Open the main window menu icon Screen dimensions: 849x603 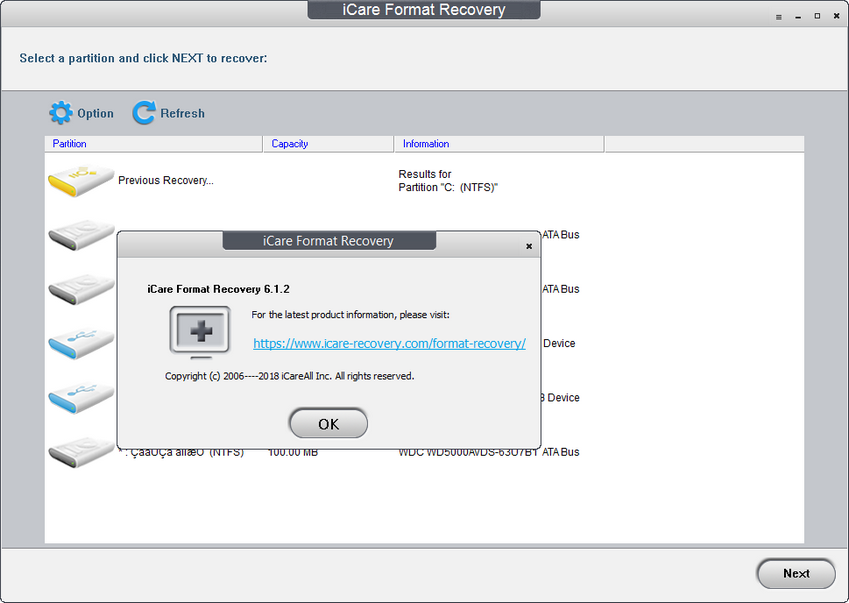779,17
